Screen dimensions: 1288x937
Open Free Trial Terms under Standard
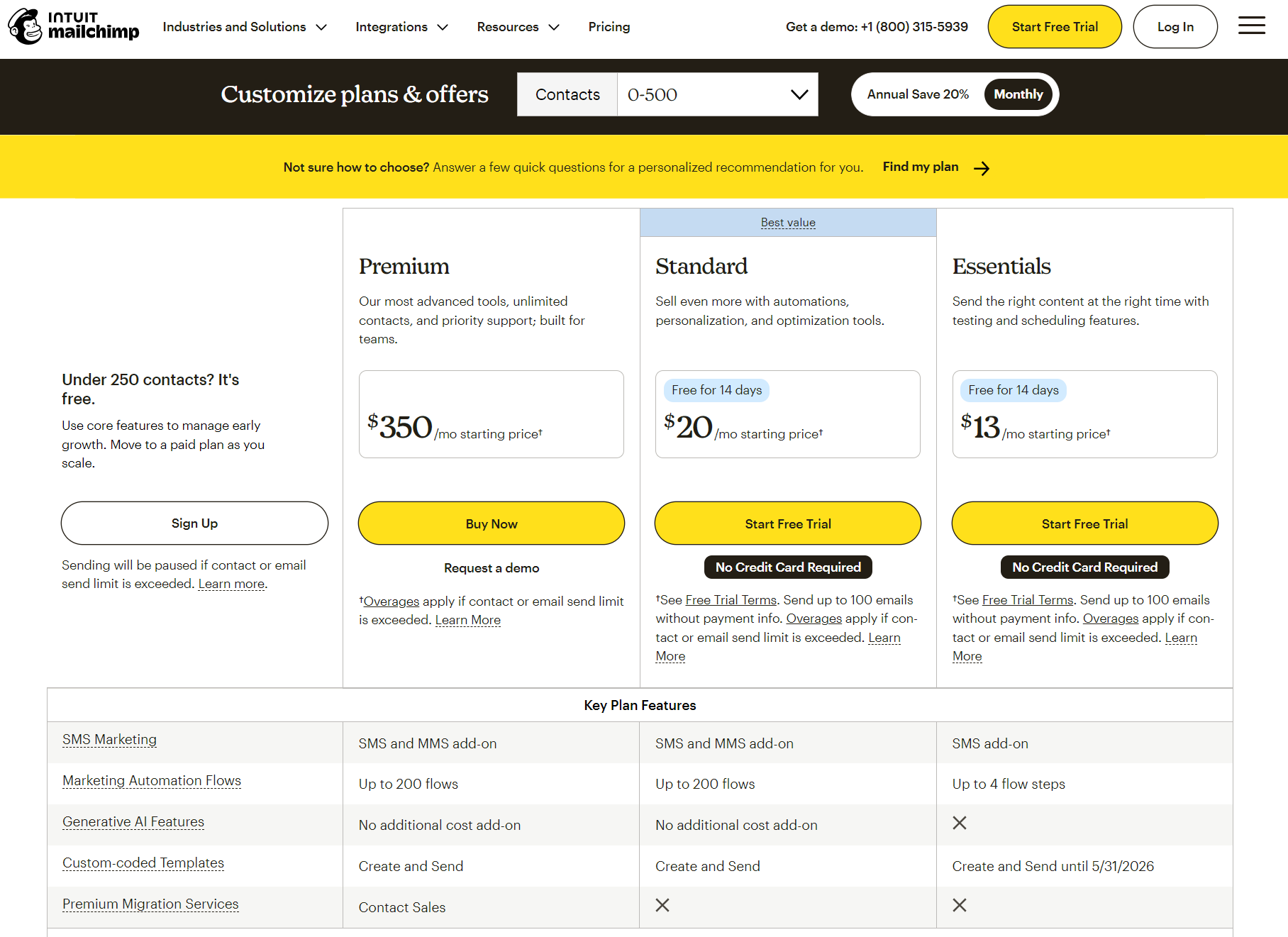[x=731, y=600]
